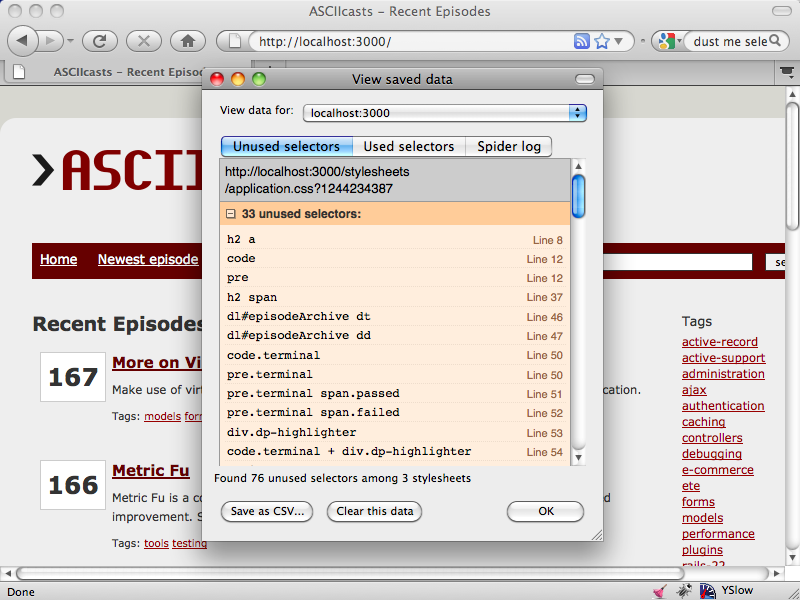This screenshot has width=800, height=600.
Task: Click the Clear this data button
Action: [374, 511]
